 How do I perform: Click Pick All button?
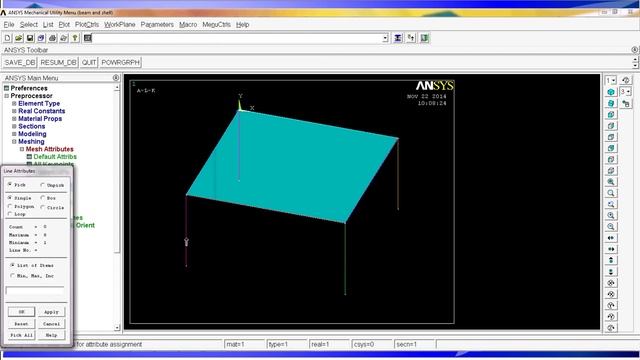22,335
